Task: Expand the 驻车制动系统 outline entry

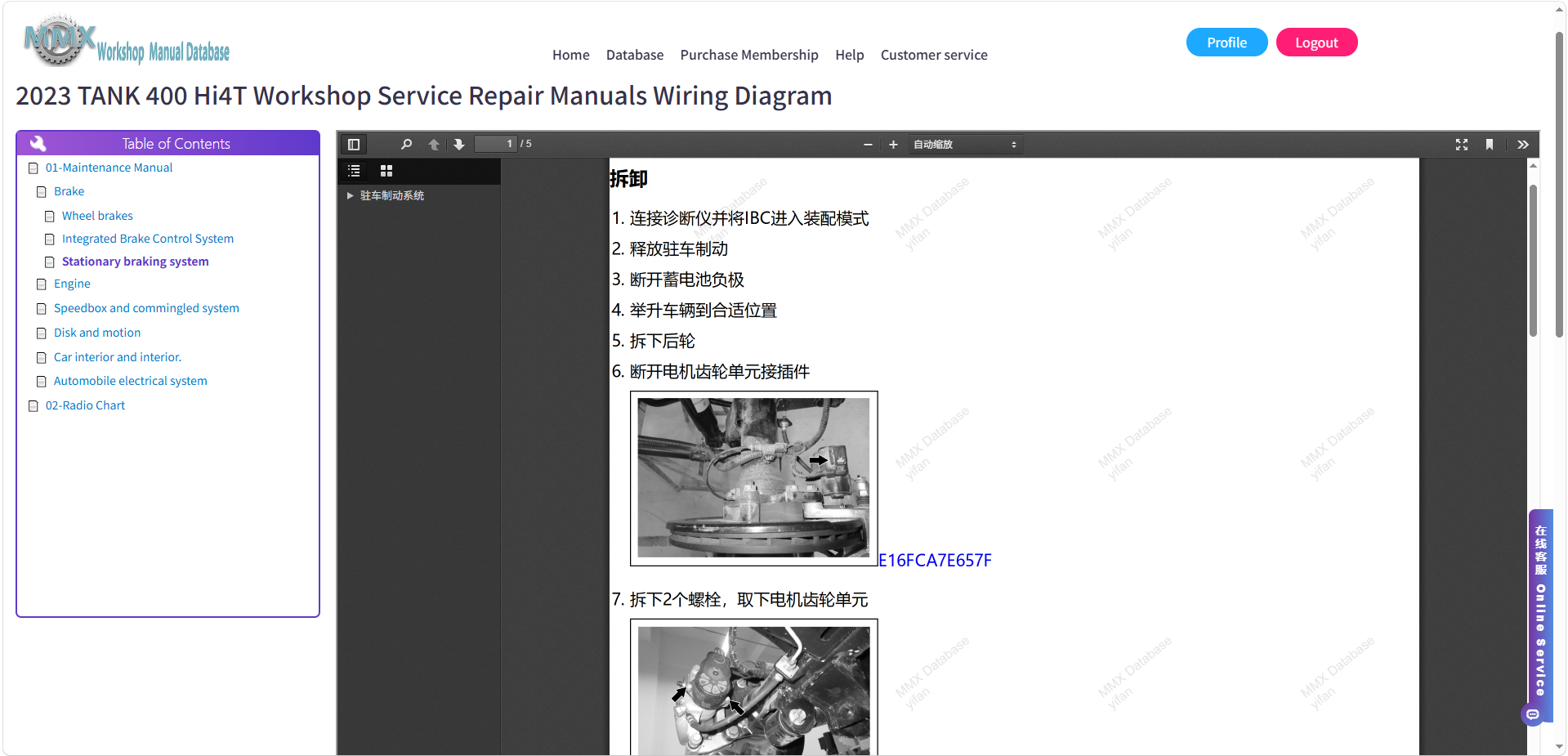Action: (350, 196)
